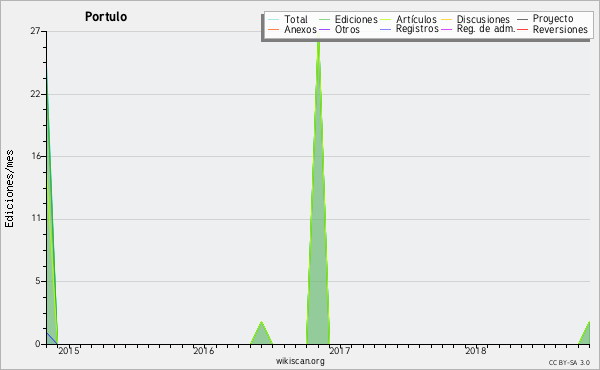
Task: Click the 2015 x-axis label
Action: point(69,351)
